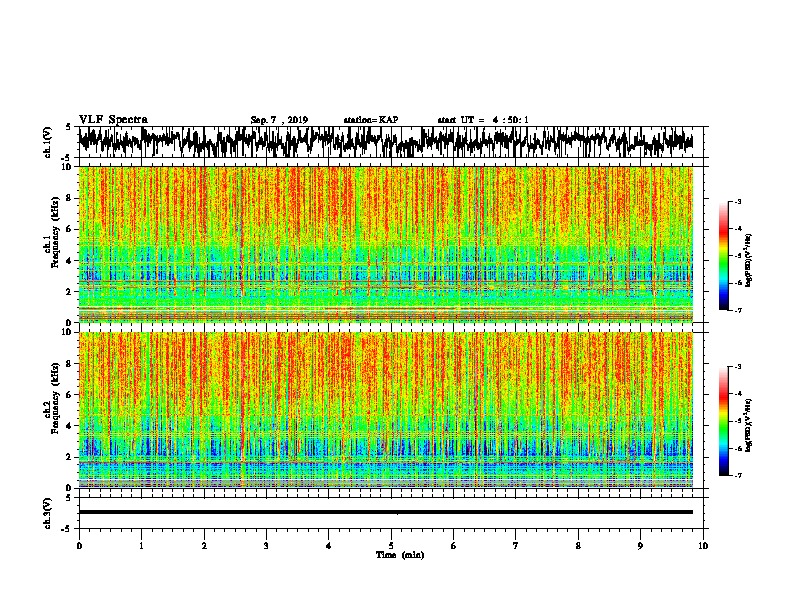Click the ch.1 frequency spectrogram panel

click(x=386, y=244)
